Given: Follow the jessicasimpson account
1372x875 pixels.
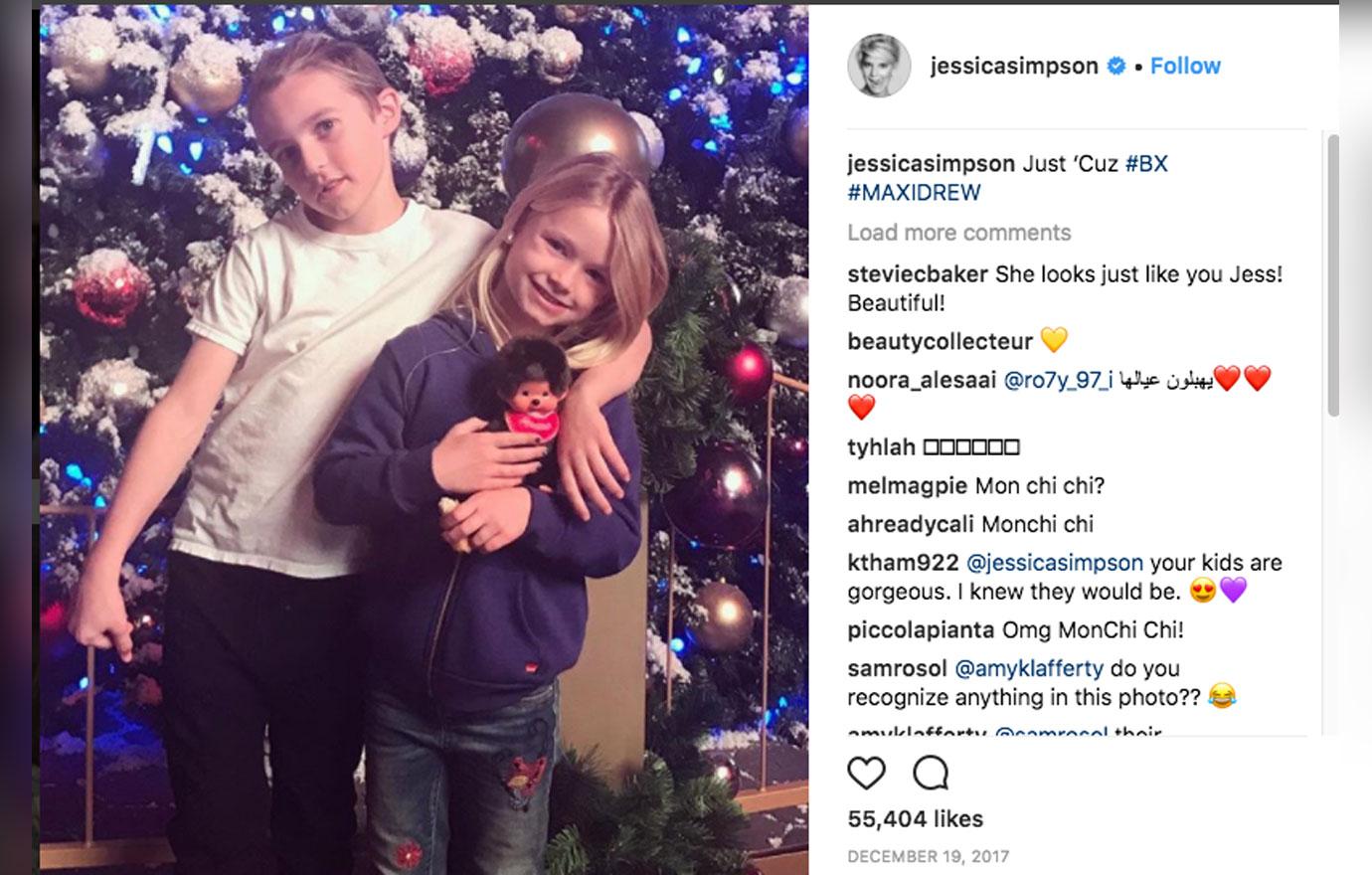Looking at the screenshot, I should tap(1185, 66).
